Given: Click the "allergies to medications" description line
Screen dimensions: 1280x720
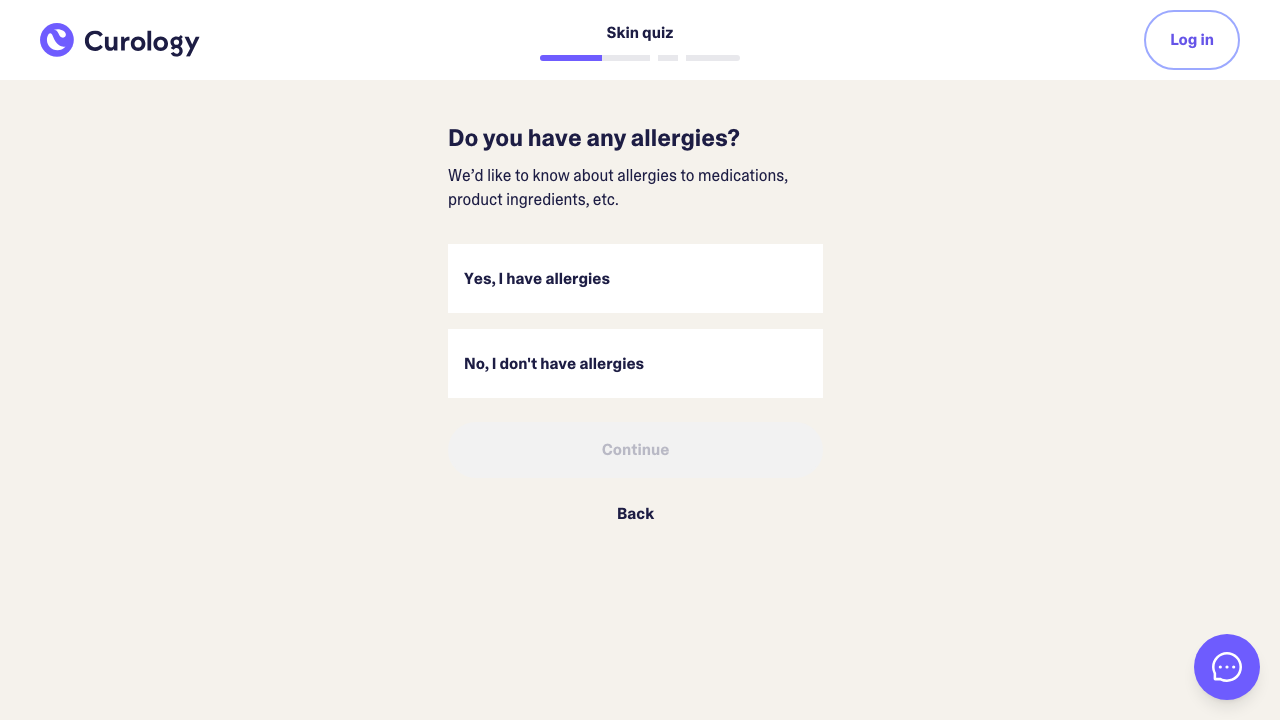Looking at the screenshot, I should 618,176.
